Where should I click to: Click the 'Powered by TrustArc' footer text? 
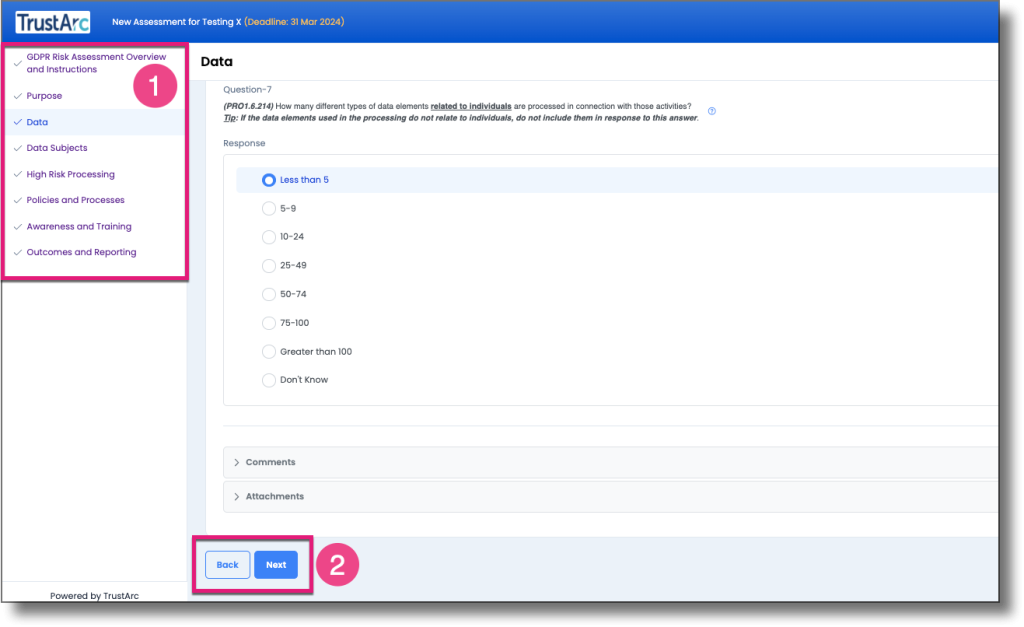[x=94, y=596]
